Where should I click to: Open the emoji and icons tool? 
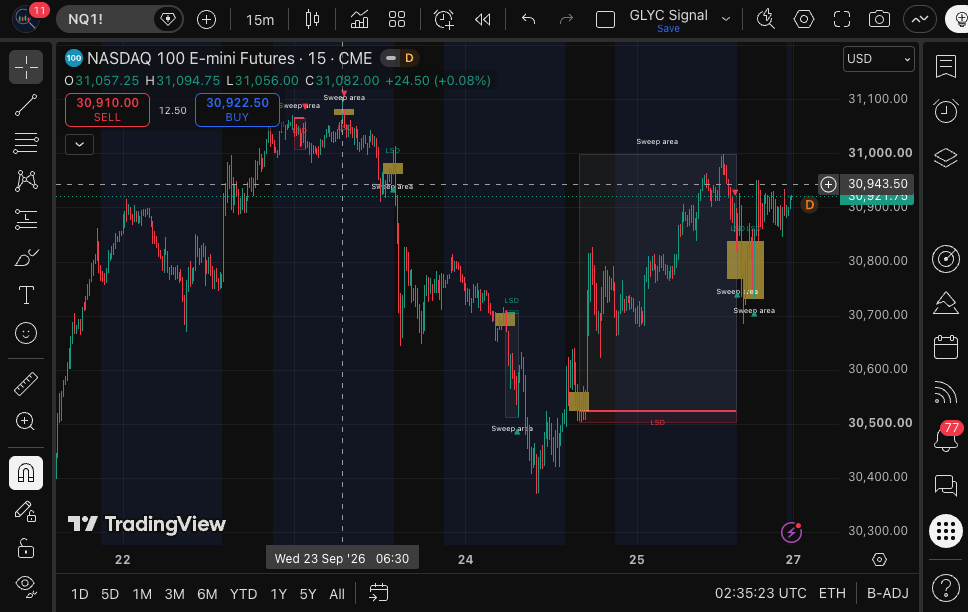click(26, 333)
